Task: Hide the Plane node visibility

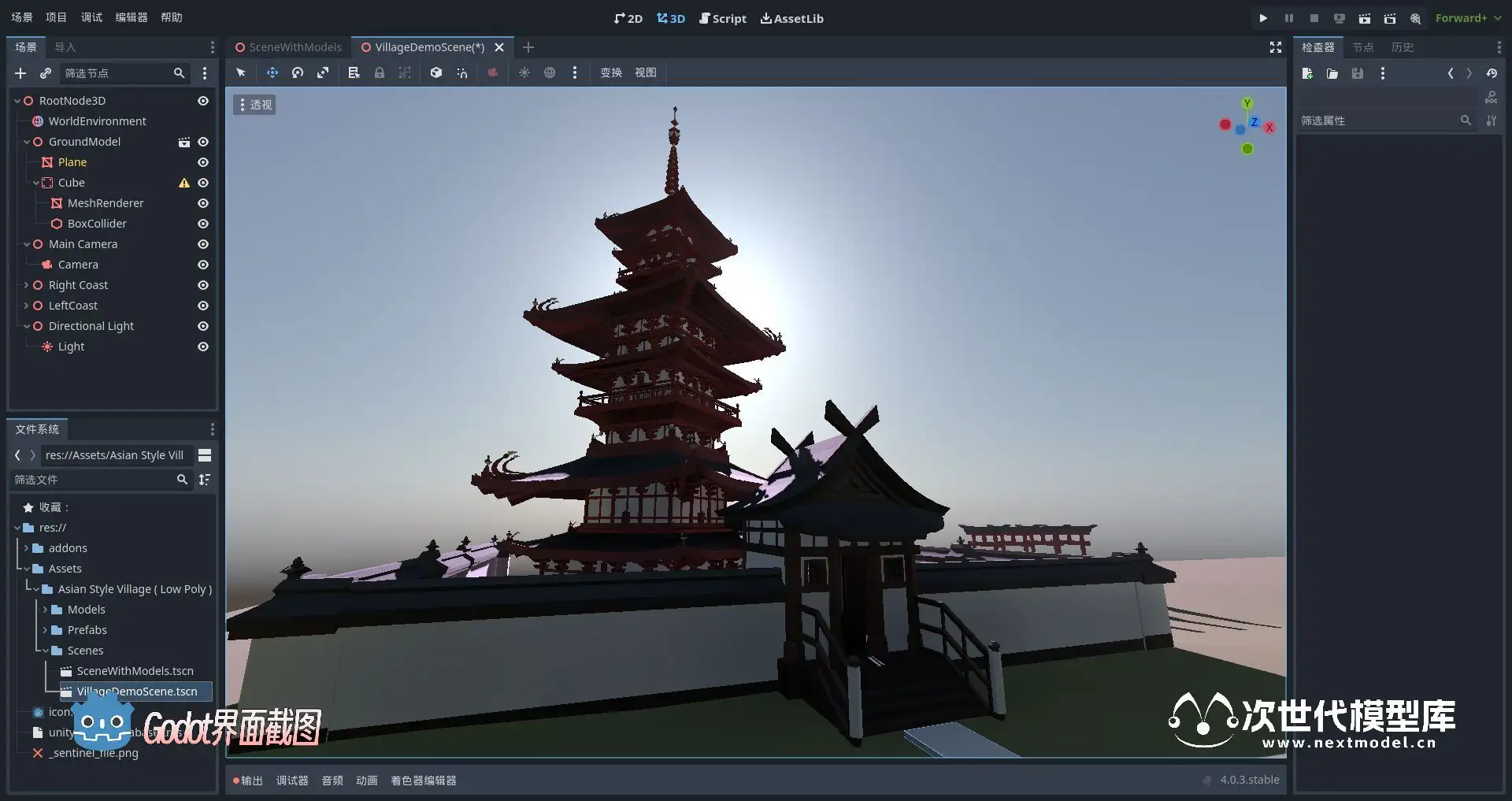Action: point(203,162)
